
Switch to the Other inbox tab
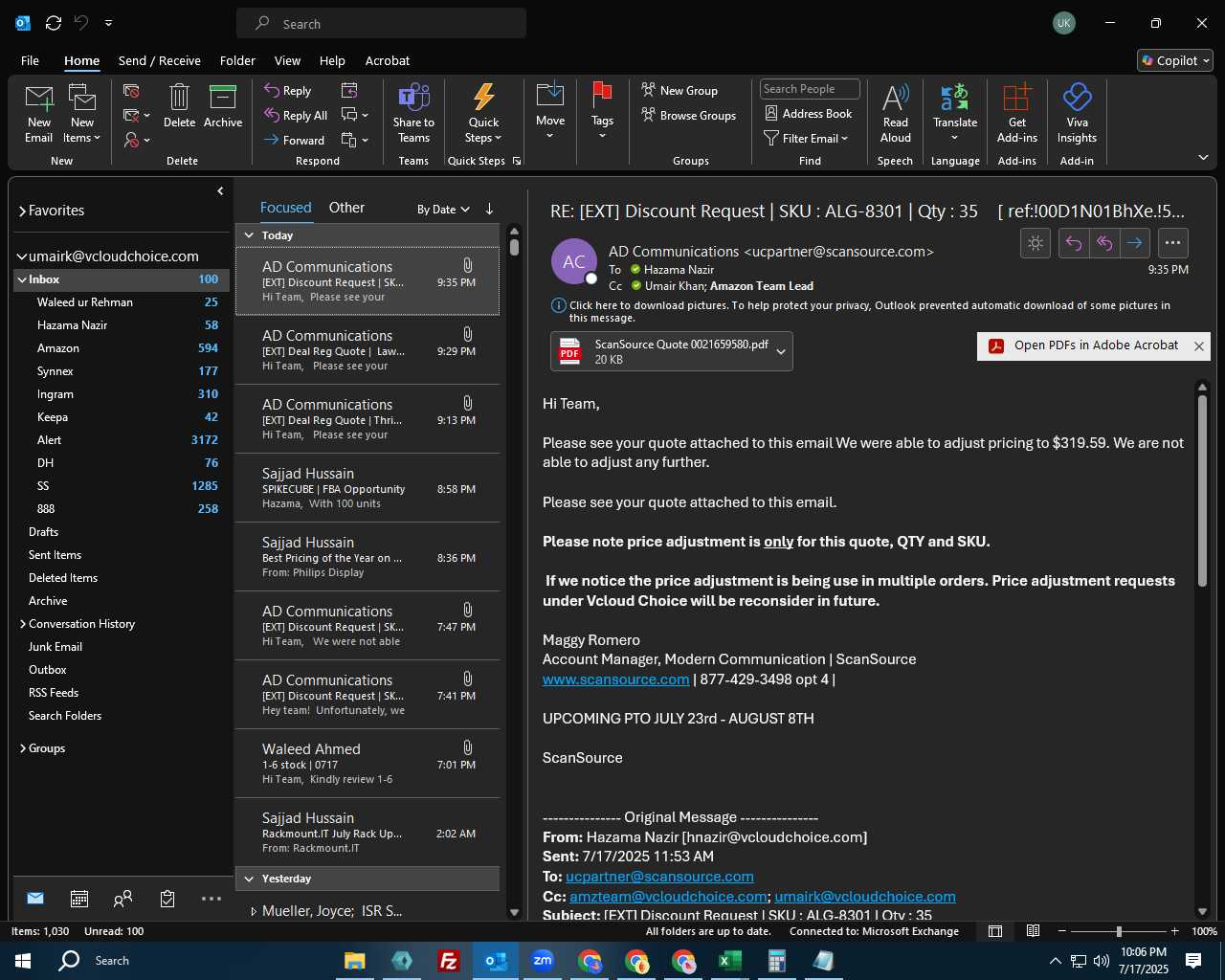pyautogui.click(x=346, y=208)
